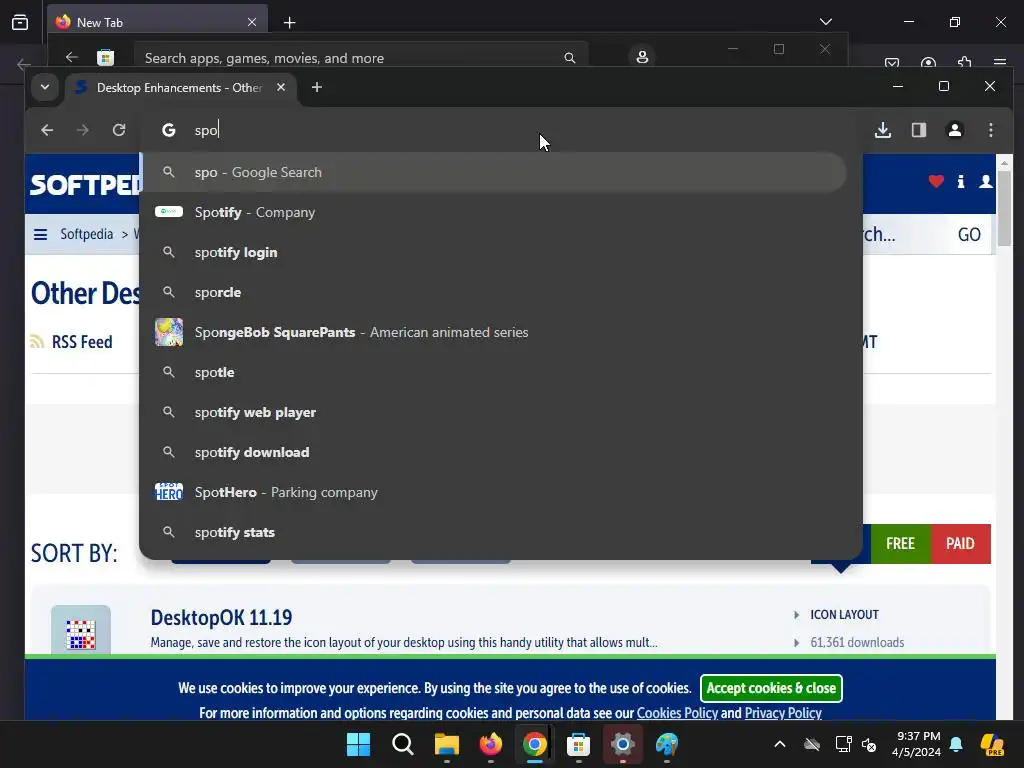This screenshot has height=768, width=1024.
Task: Filter listing by PAID
Action: (961, 543)
